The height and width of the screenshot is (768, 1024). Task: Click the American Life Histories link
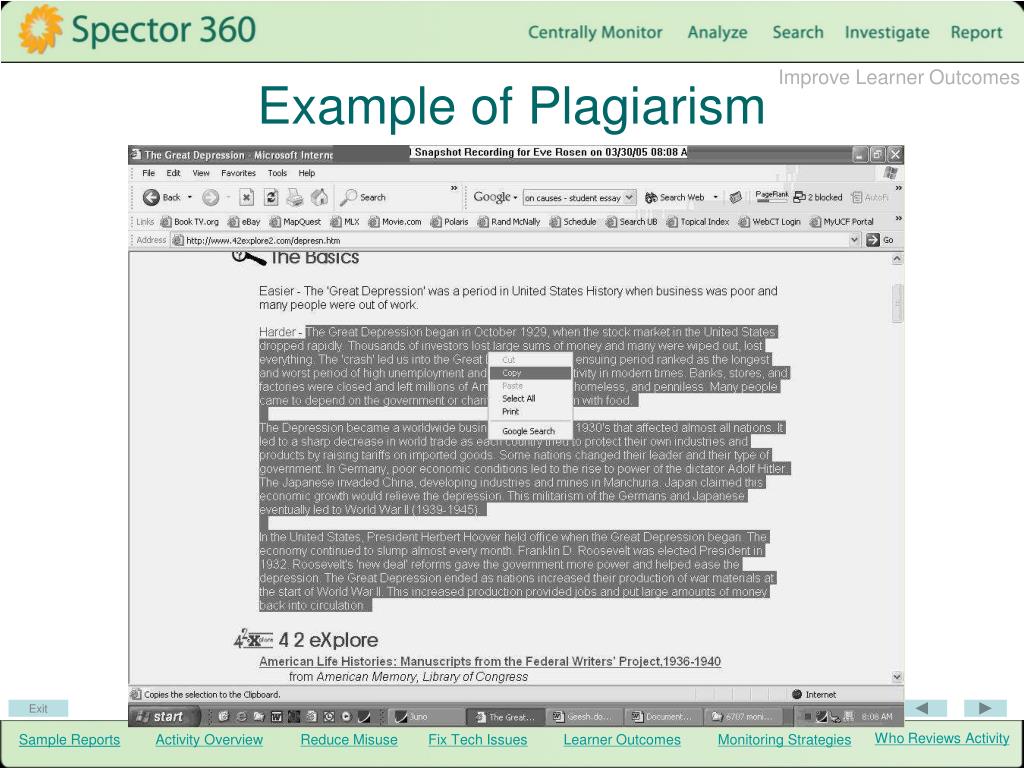490,662
